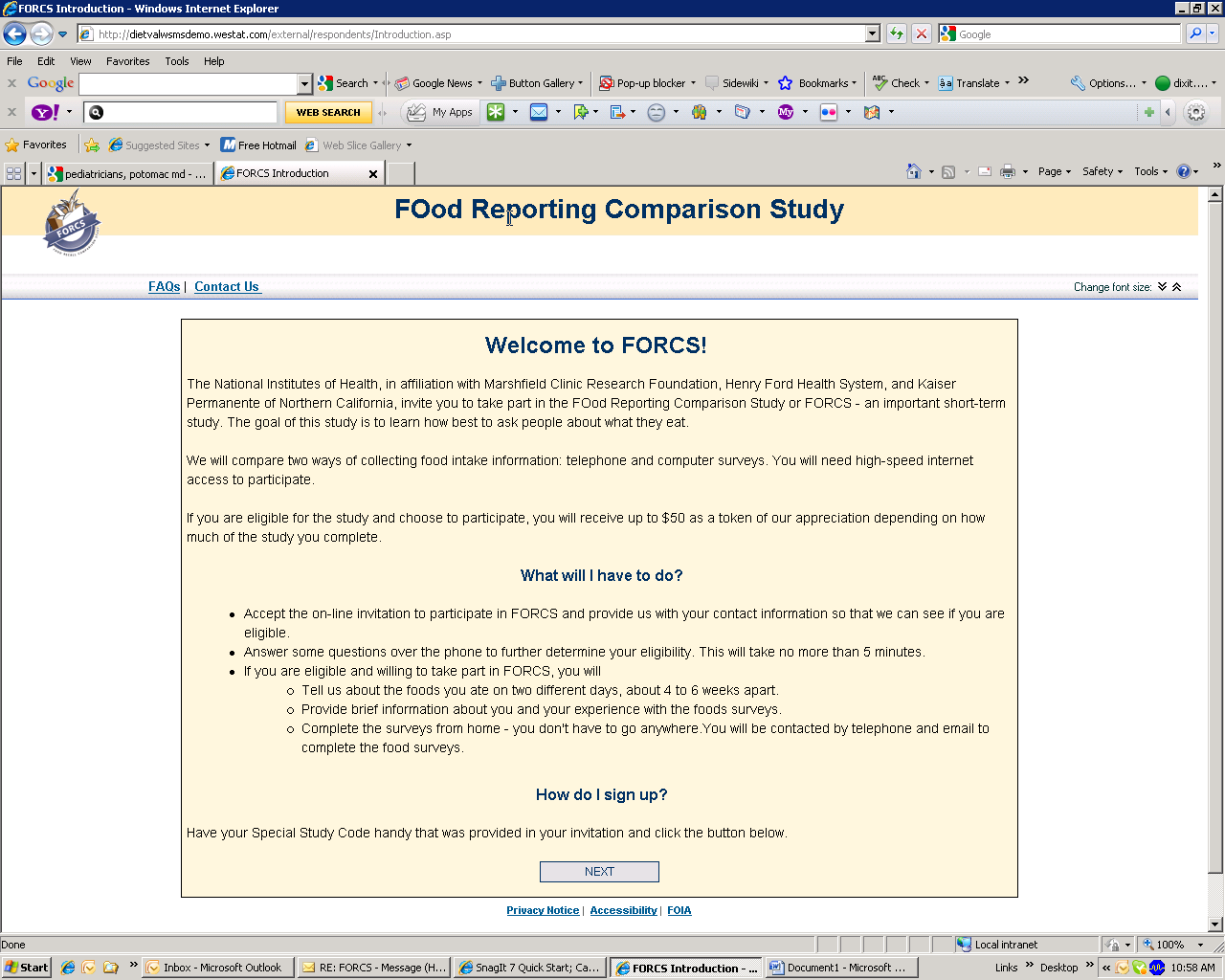Toggle the Pop-up blocker on the Google toolbar

(643, 83)
